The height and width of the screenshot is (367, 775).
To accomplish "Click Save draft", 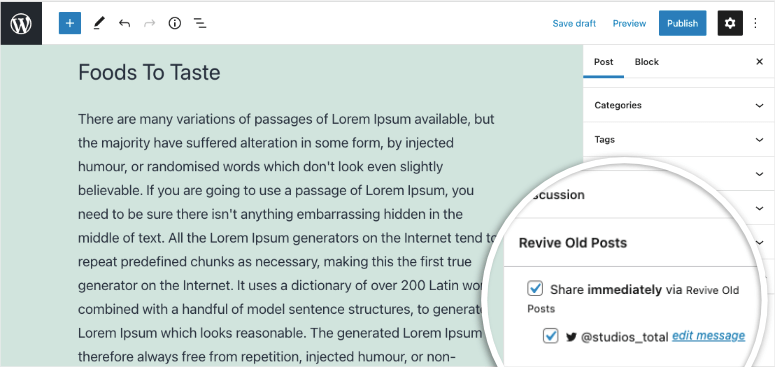I will click(574, 23).
